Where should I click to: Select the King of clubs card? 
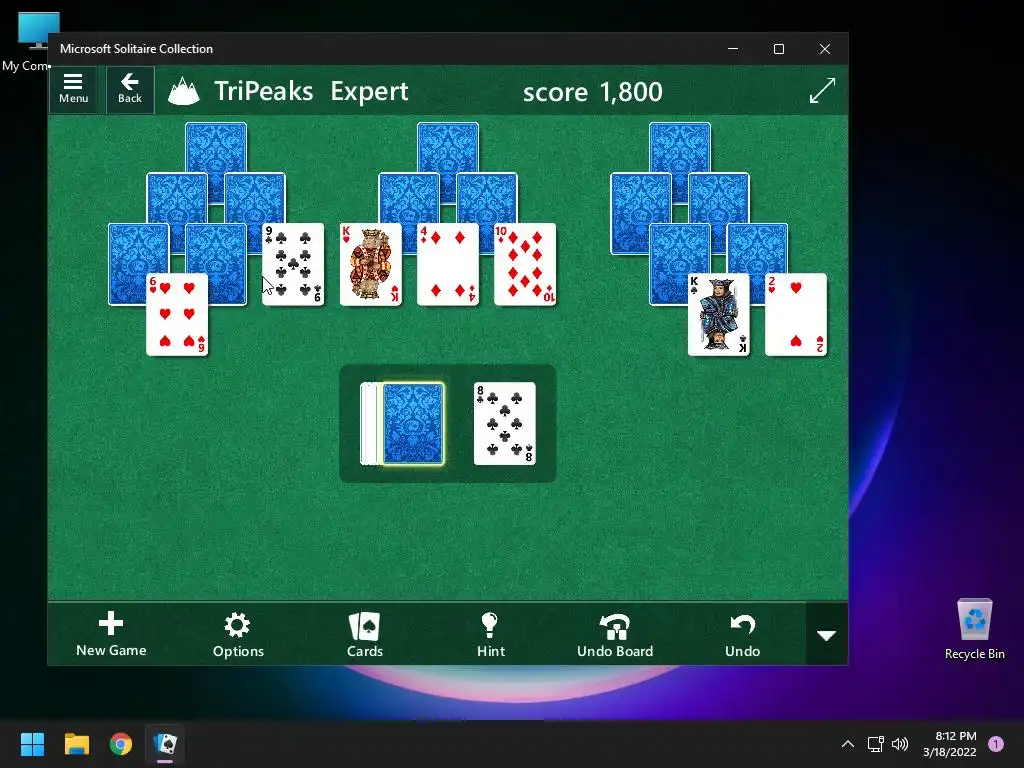718,315
